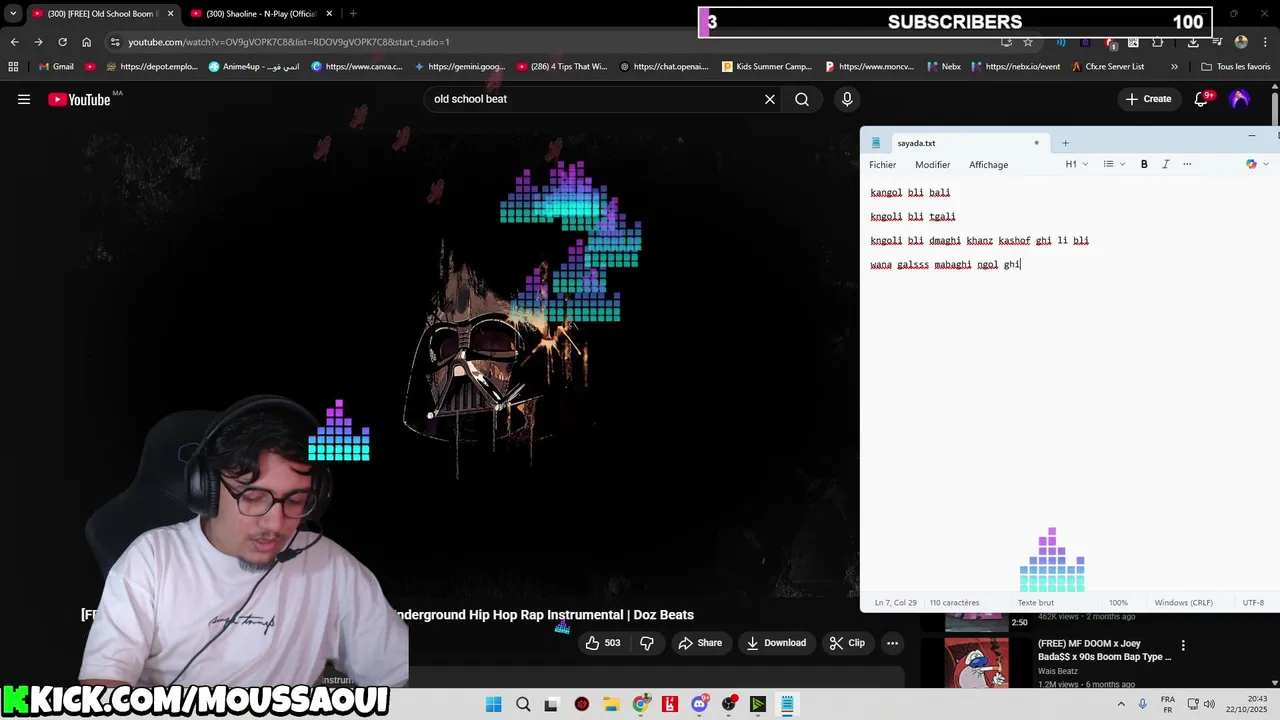Open Chrome three-dot menu

[1265, 42]
